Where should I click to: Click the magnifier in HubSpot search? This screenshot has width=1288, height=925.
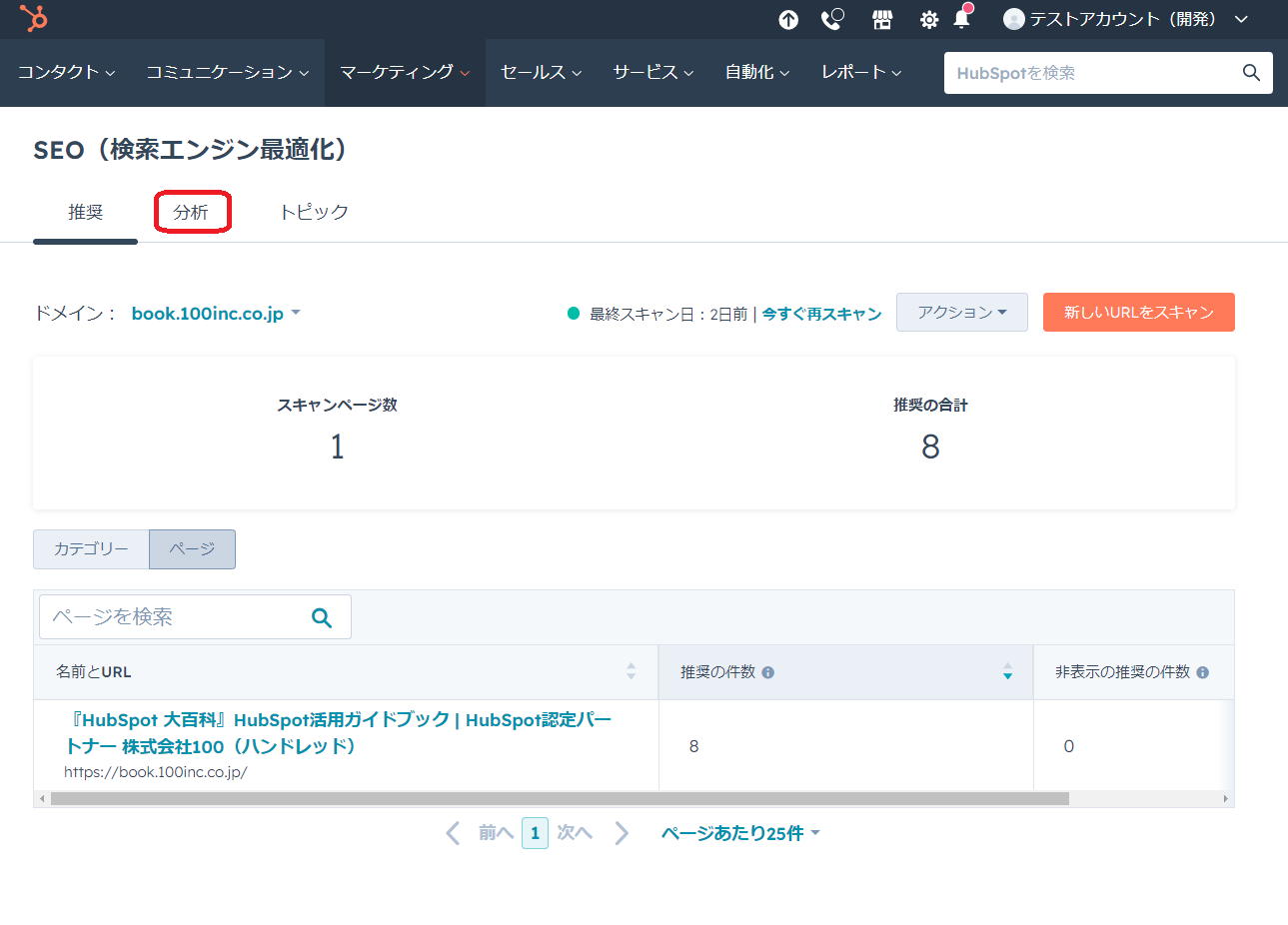[x=1251, y=72]
